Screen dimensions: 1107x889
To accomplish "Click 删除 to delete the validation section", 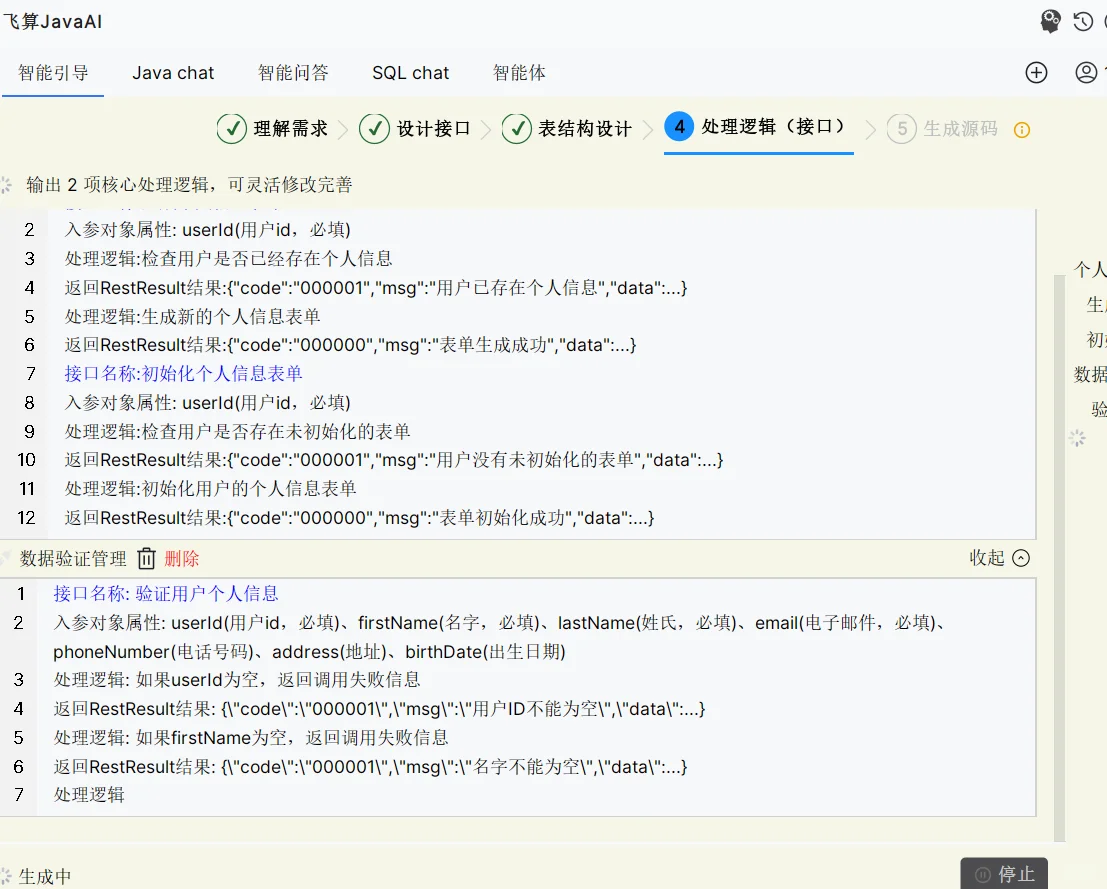I will 181,557.
